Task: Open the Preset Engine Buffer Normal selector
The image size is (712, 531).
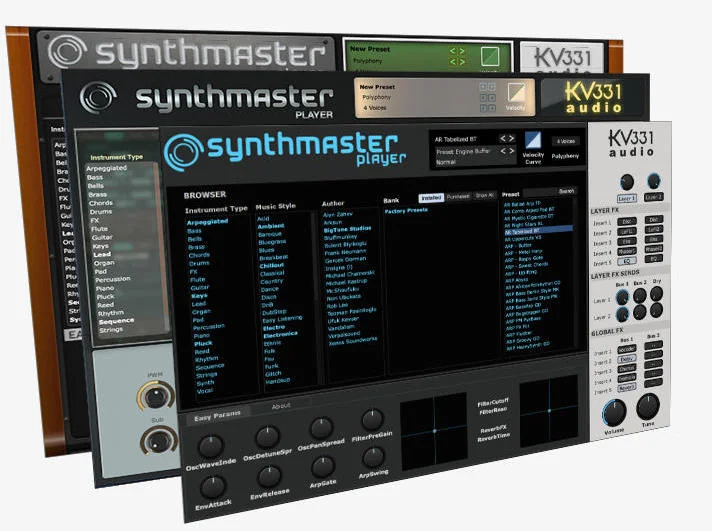Action: (466, 157)
